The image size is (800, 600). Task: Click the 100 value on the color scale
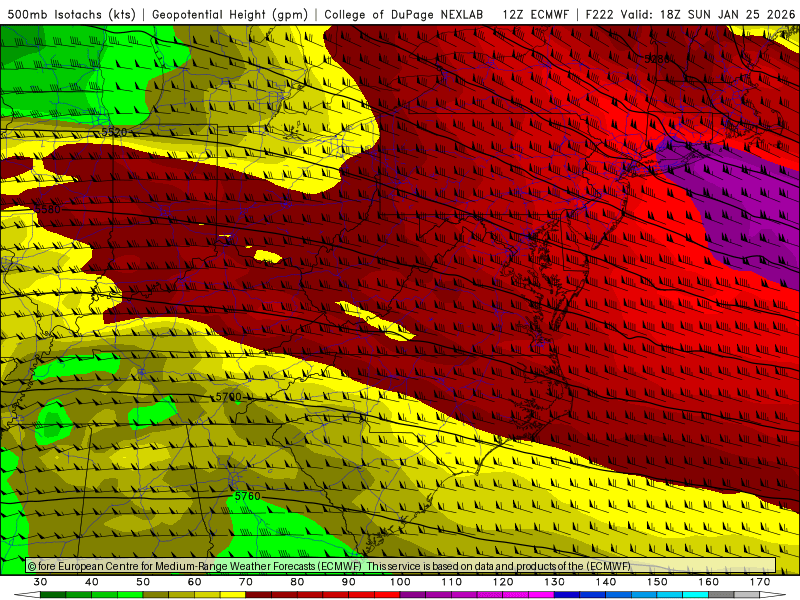click(x=401, y=582)
